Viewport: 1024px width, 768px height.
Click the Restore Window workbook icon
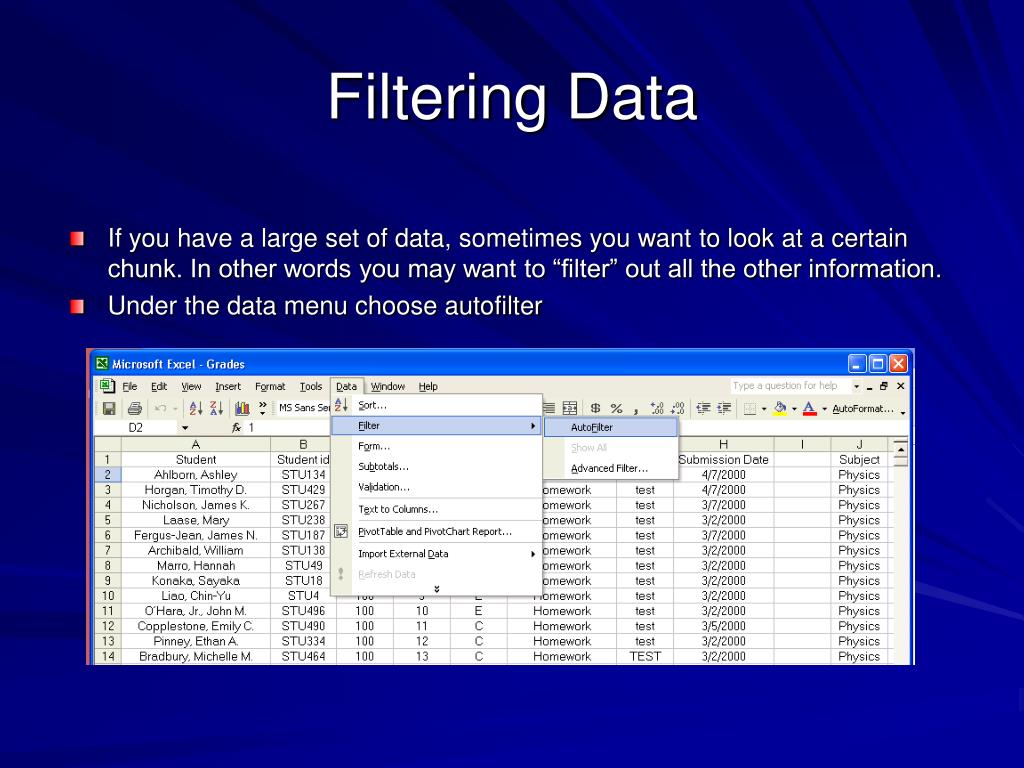884,386
